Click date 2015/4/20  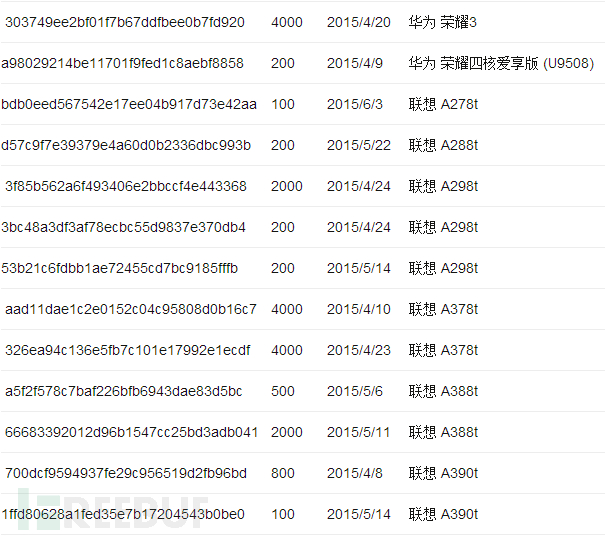point(359,22)
